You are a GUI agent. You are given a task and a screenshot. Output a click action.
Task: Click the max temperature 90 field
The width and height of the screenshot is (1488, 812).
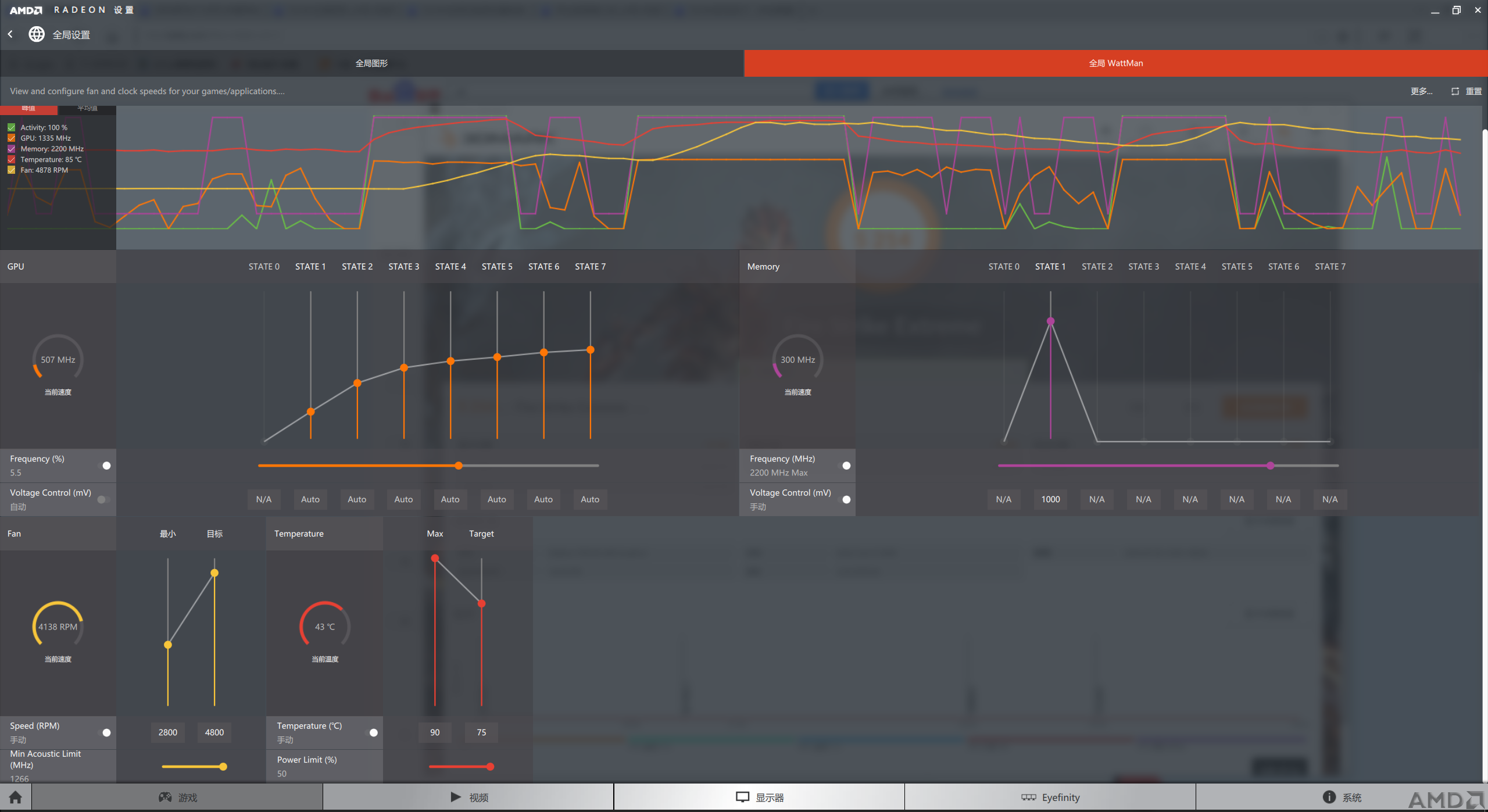[435, 732]
